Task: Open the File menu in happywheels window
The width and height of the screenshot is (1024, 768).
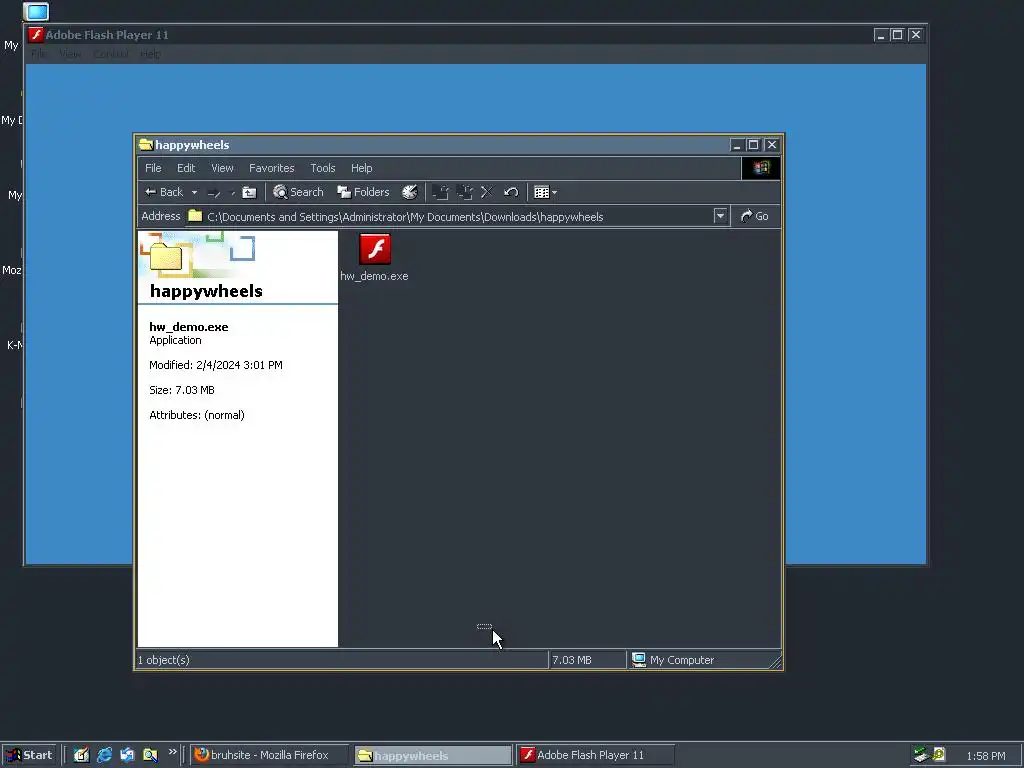Action: 153,168
